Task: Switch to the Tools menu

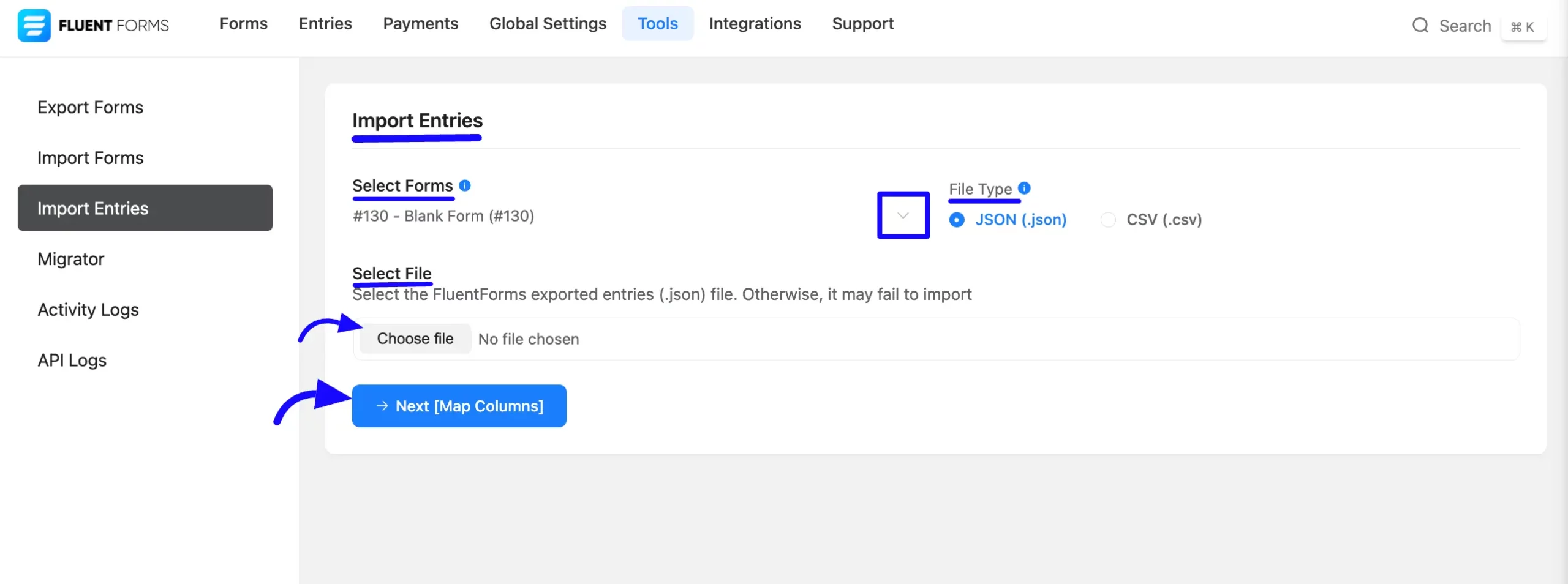Action: tap(658, 24)
